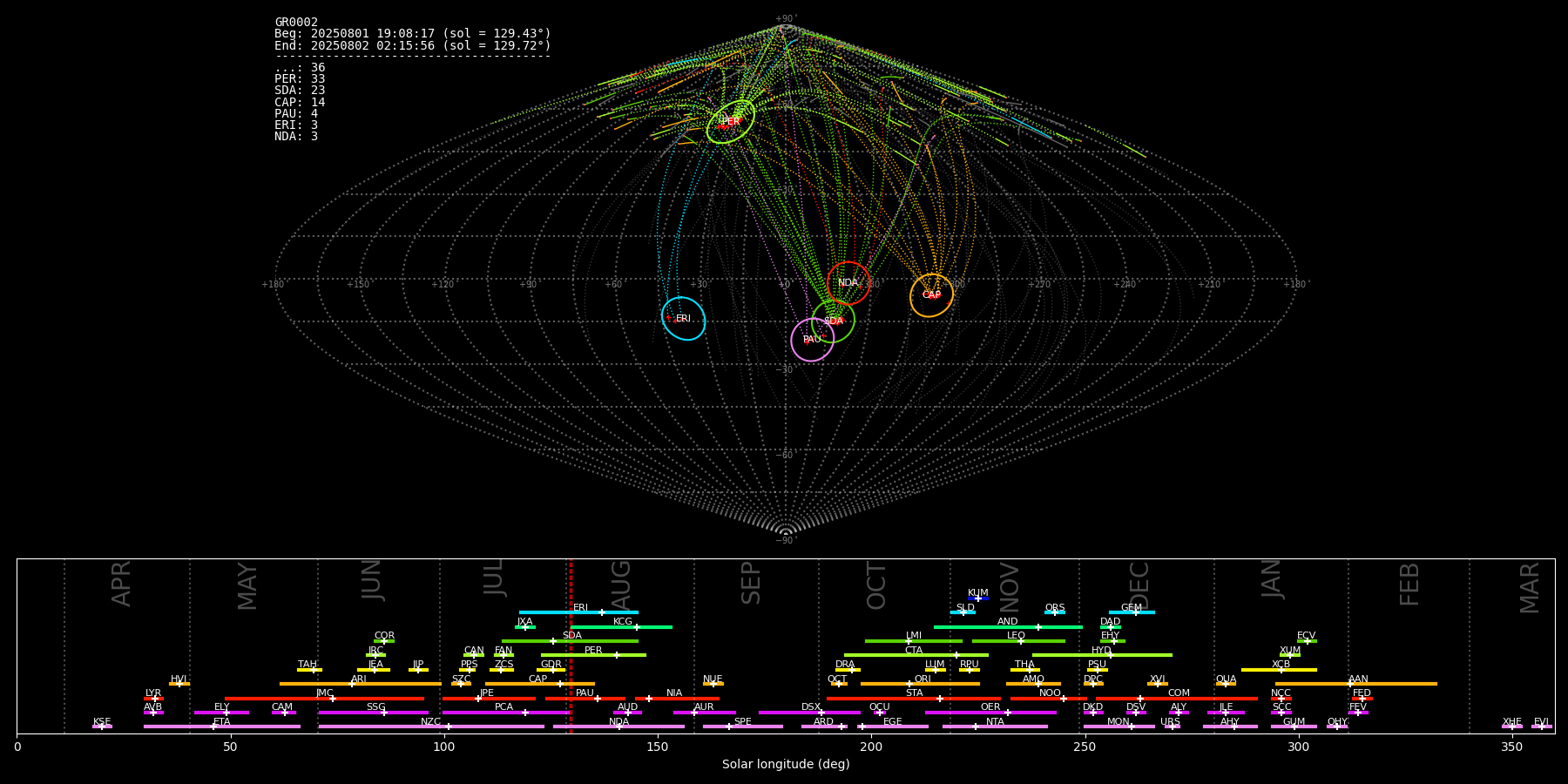Select the cyan ERI radiant circle

click(683, 319)
